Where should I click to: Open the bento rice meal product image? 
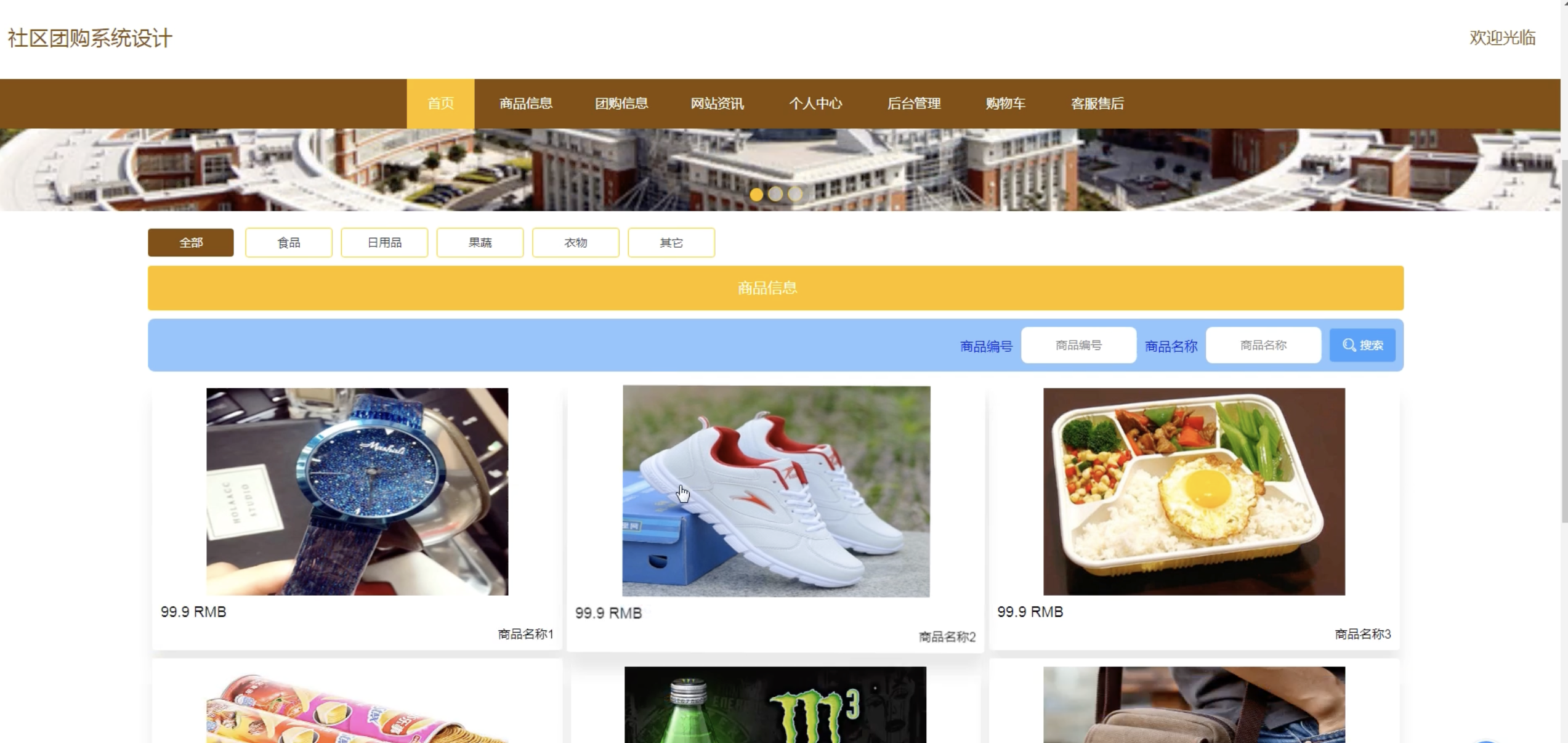[1194, 492]
